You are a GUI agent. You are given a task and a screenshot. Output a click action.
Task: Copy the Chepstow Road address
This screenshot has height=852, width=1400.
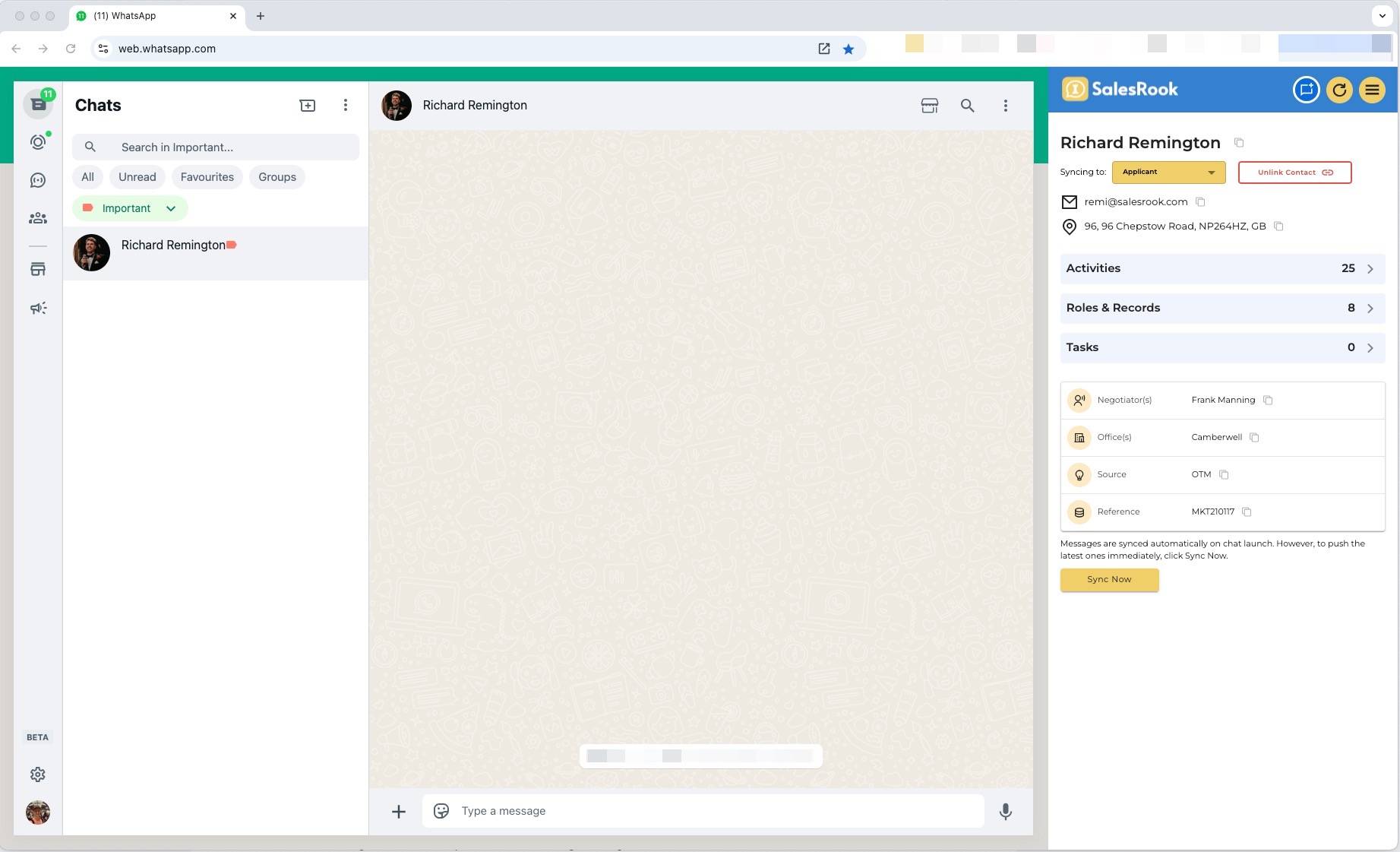click(1279, 226)
